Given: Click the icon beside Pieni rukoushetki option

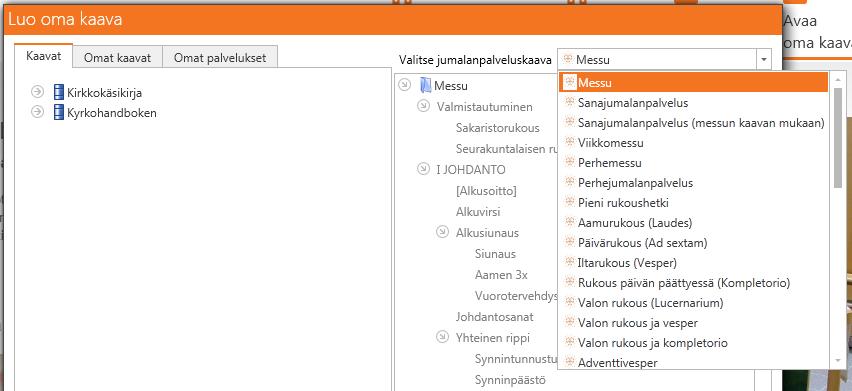Looking at the screenshot, I should tap(569, 203).
